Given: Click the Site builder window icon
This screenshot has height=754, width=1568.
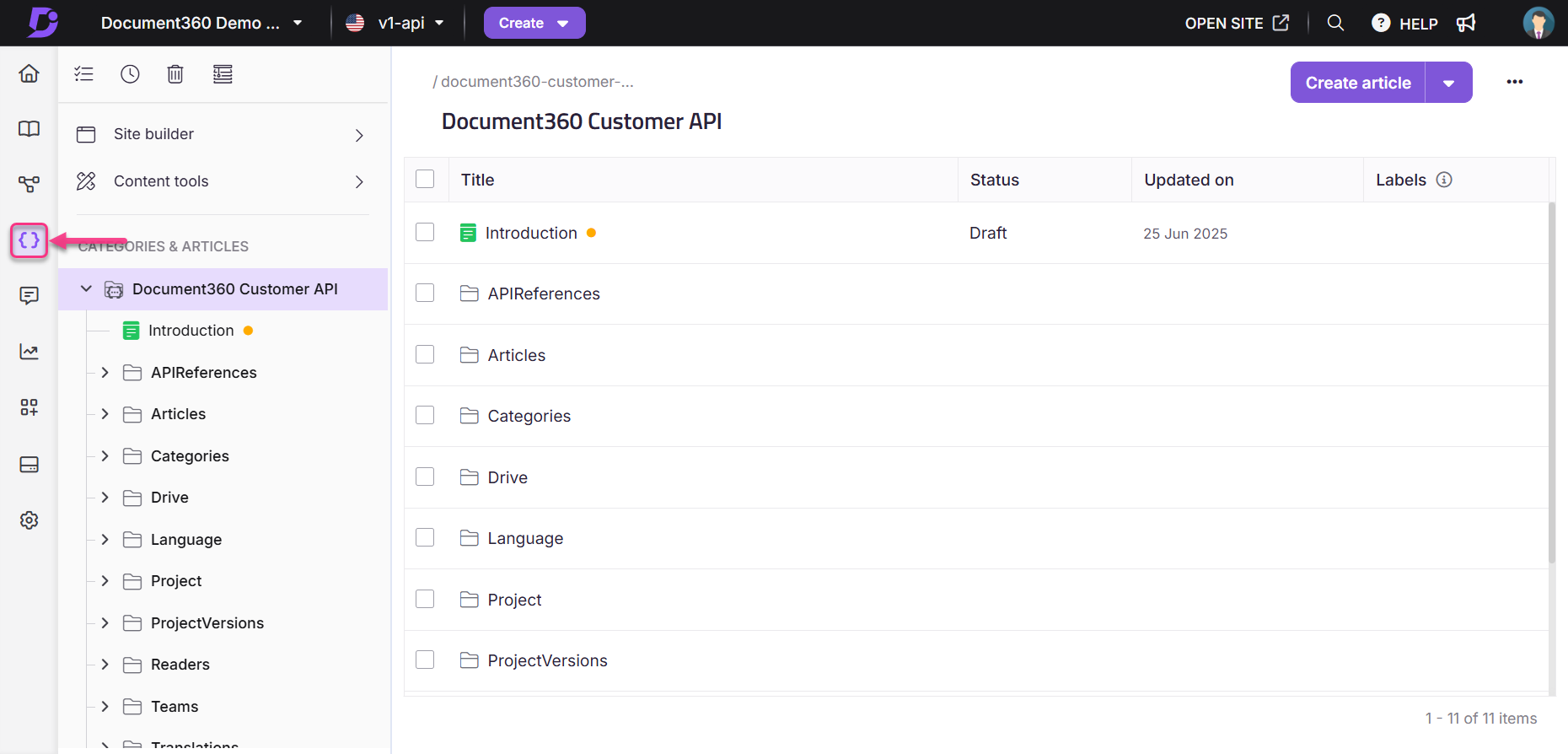Looking at the screenshot, I should click(x=86, y=134).
